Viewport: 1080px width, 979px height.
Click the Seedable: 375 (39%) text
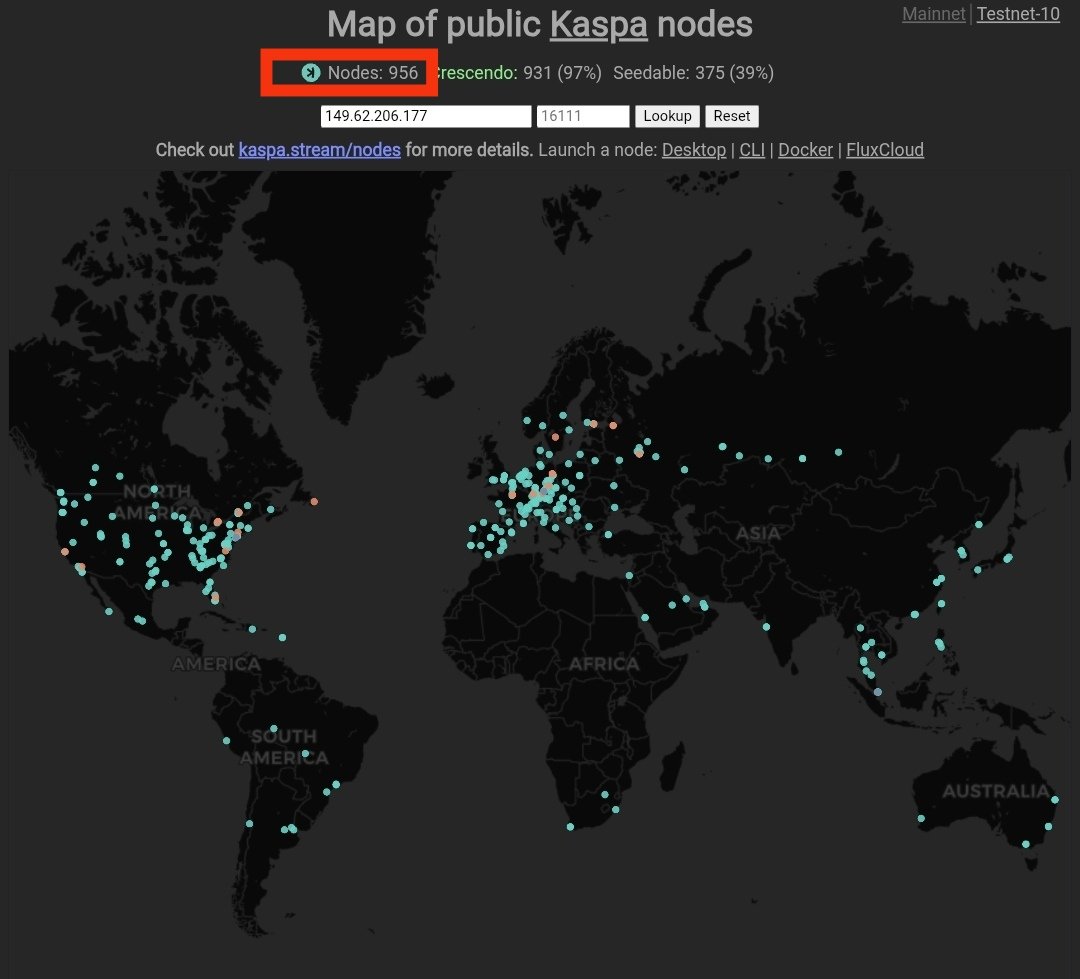coord(693,73)
